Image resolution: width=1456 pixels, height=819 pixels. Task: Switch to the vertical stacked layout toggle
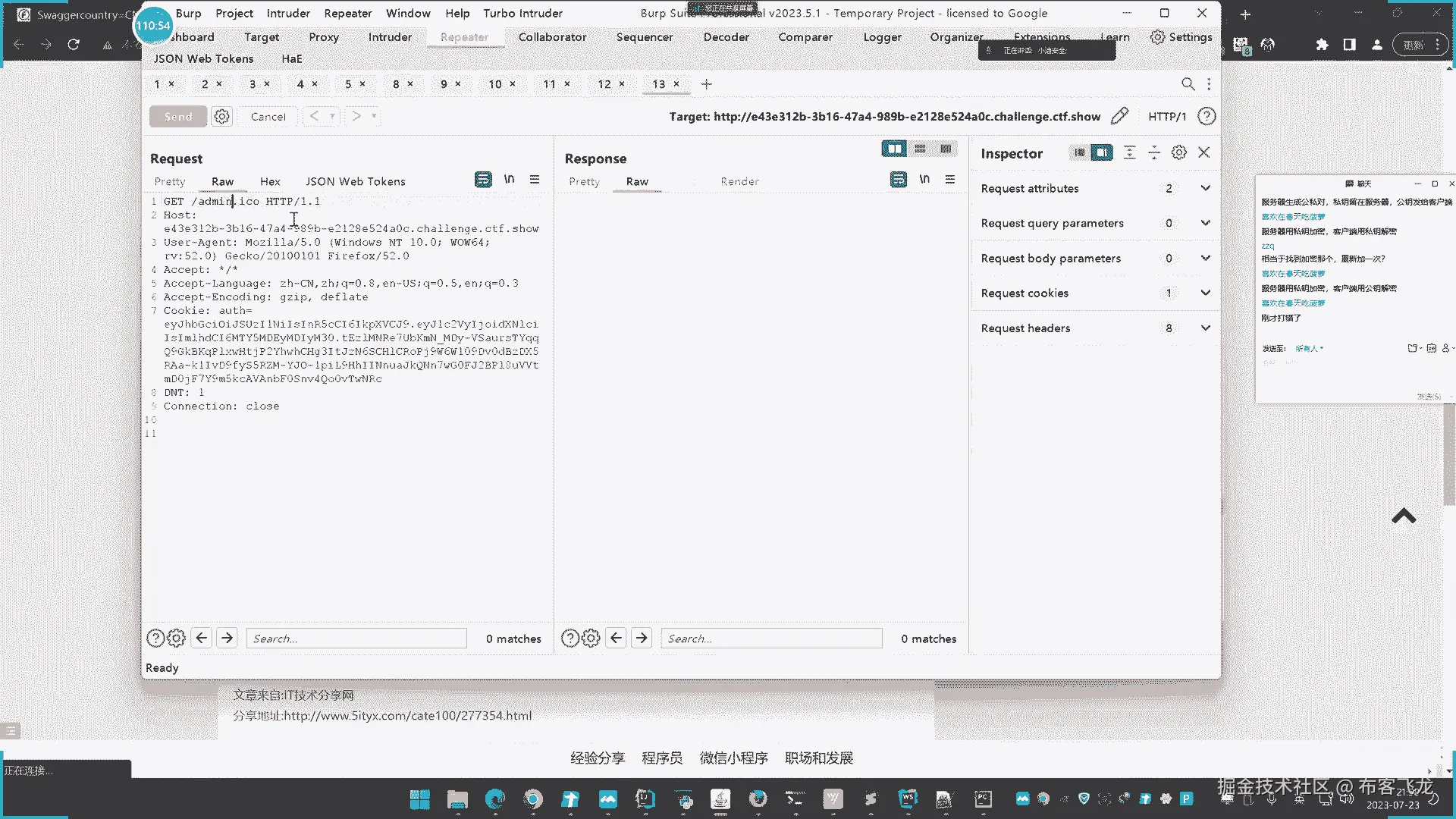[x=920, y=149]
